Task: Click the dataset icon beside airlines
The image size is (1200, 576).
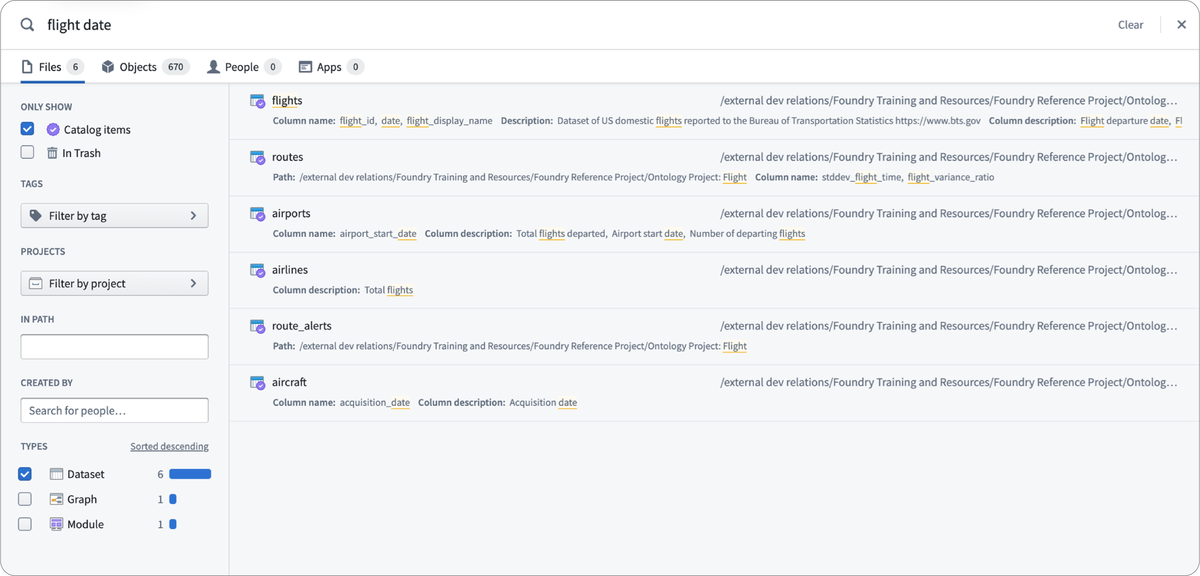Action: (x=258, y=270)
